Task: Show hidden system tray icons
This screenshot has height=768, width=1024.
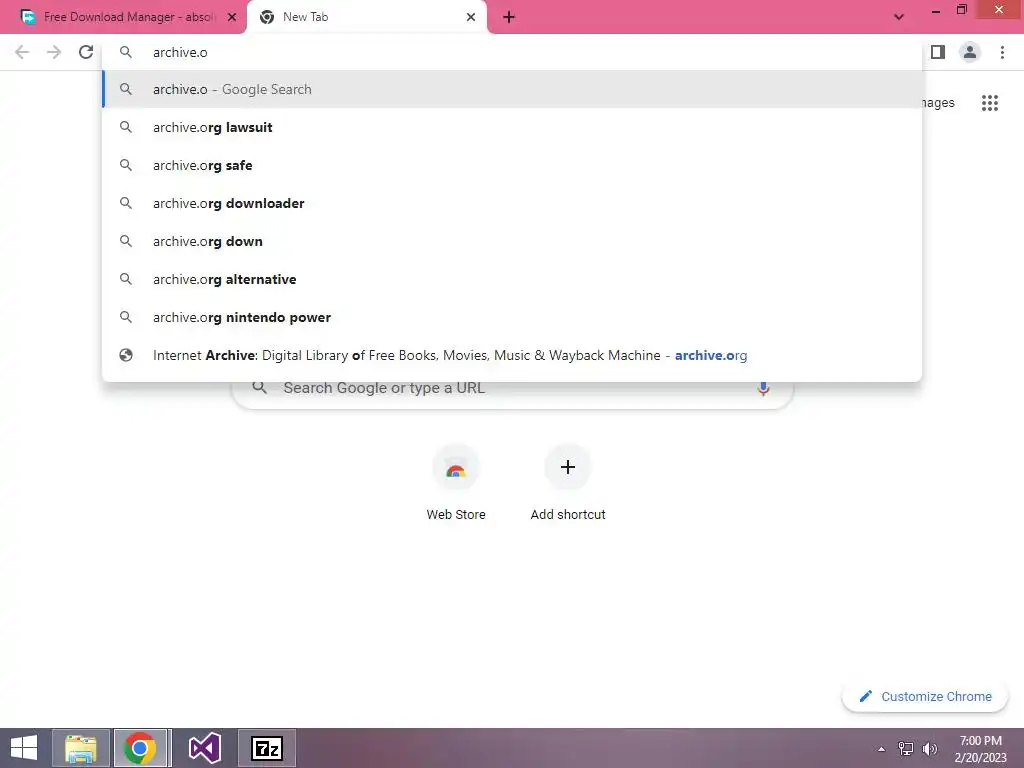Action: [x=882, y=749]
